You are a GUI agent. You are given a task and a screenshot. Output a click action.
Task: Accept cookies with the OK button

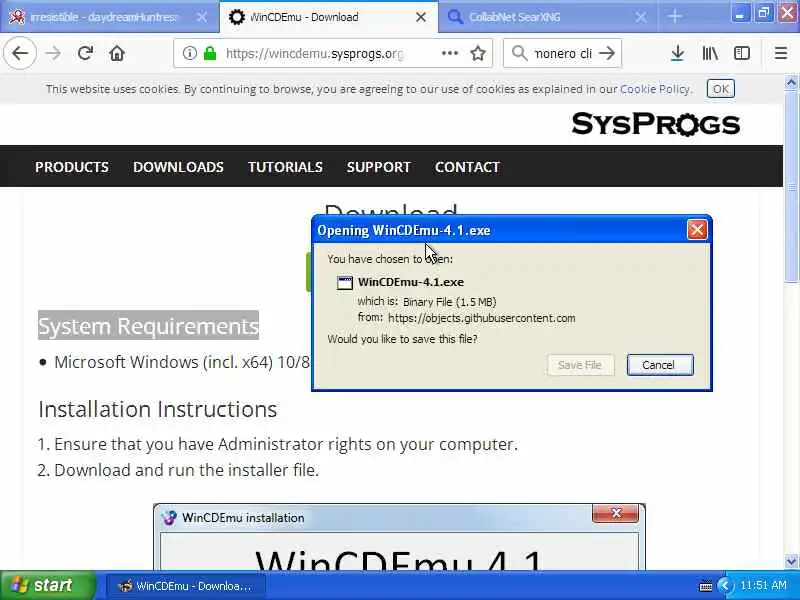[720, 89]
